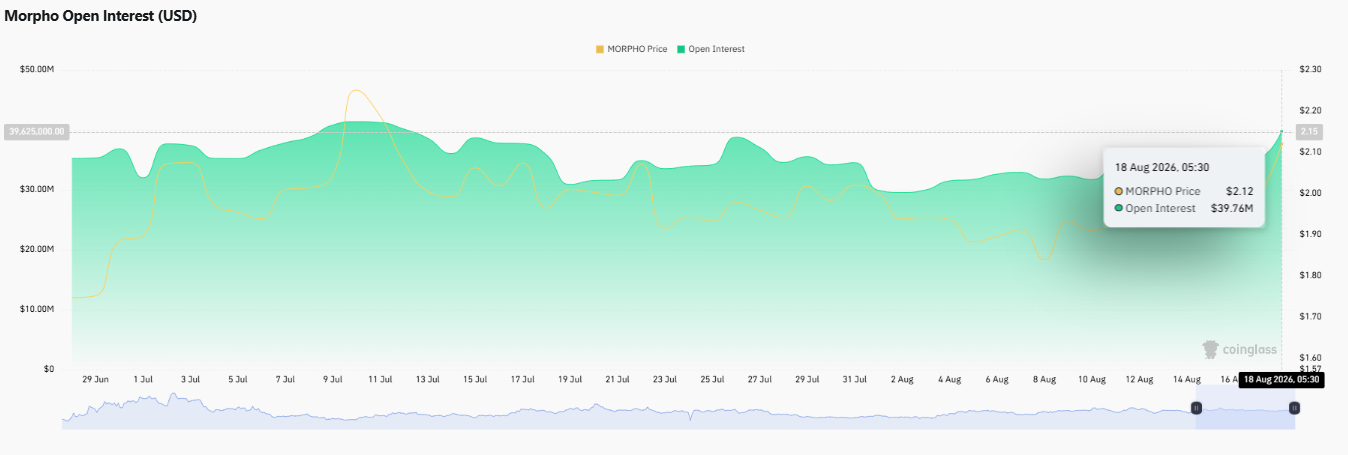Toggle the Open Interest legend series

(x=711, y=49)
